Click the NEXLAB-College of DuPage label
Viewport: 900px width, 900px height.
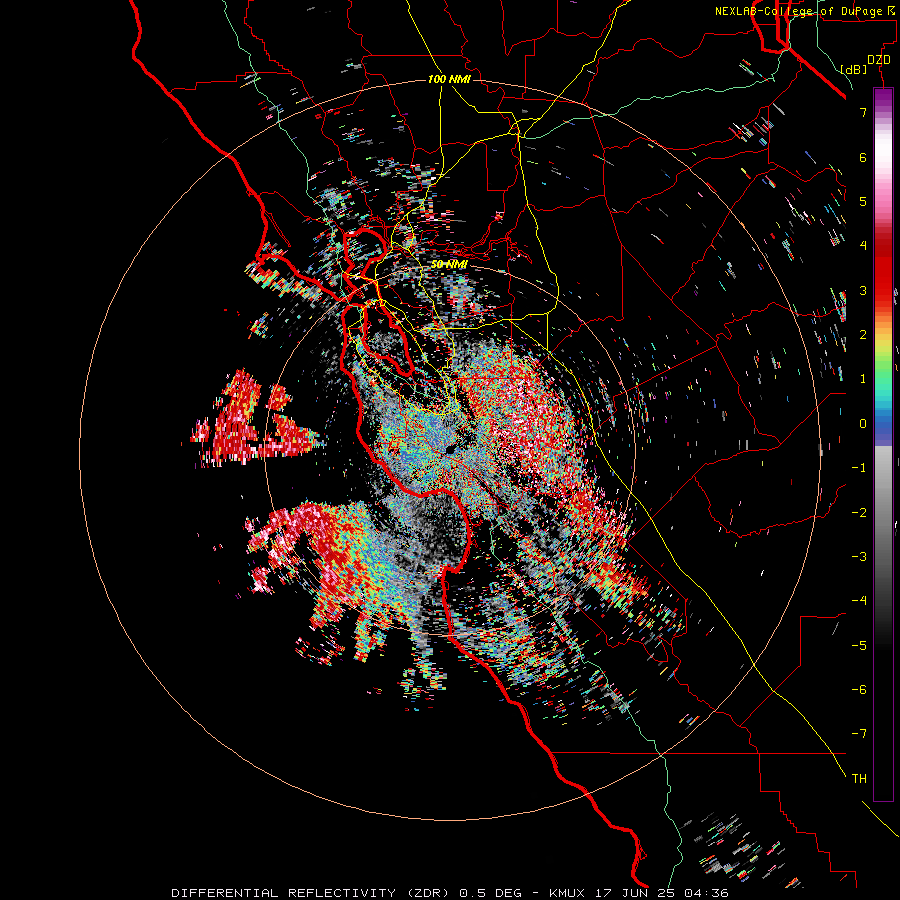806,11
